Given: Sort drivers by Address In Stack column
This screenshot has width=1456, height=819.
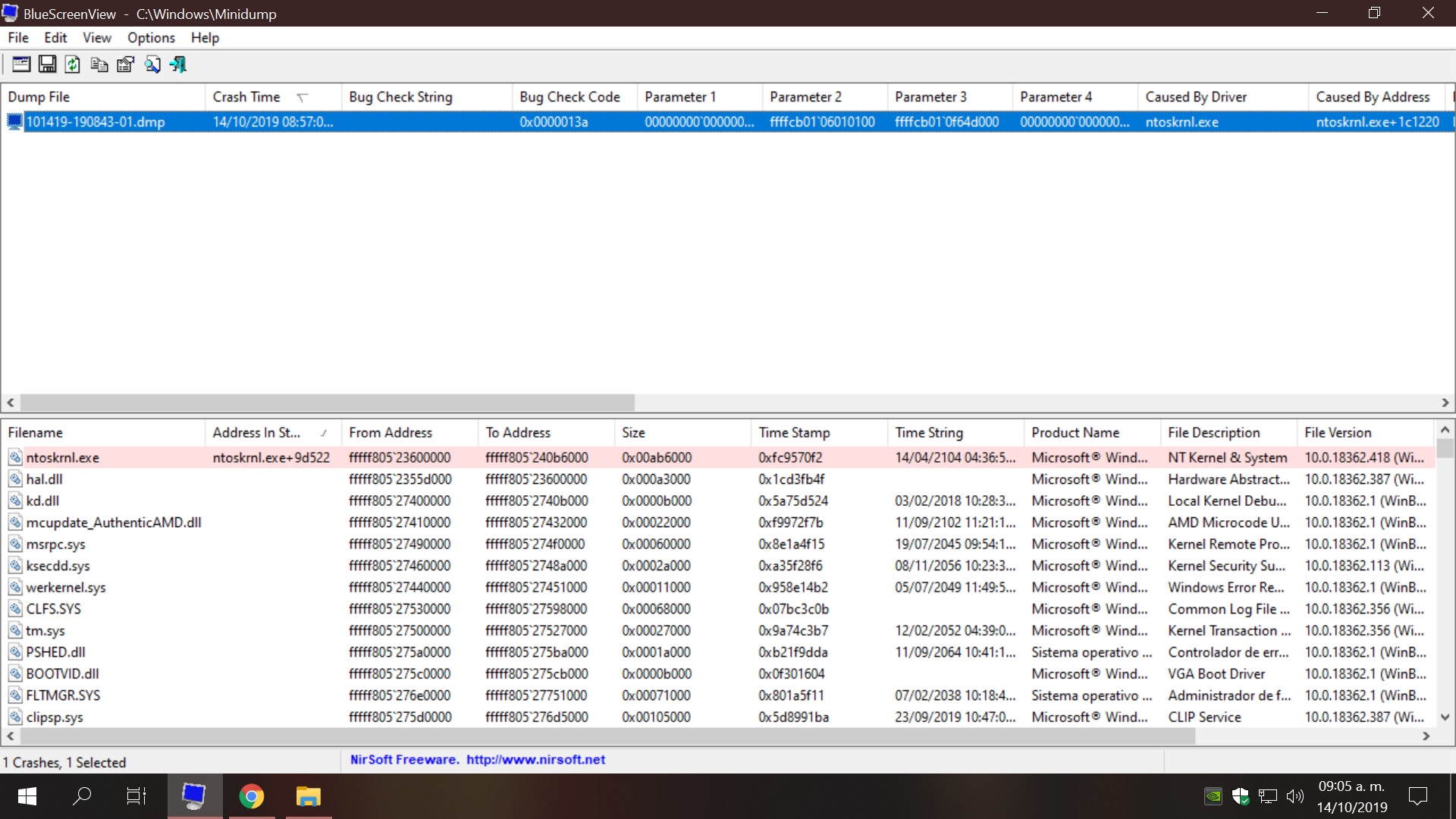Looking at the screenshot, I should [256, 433].
